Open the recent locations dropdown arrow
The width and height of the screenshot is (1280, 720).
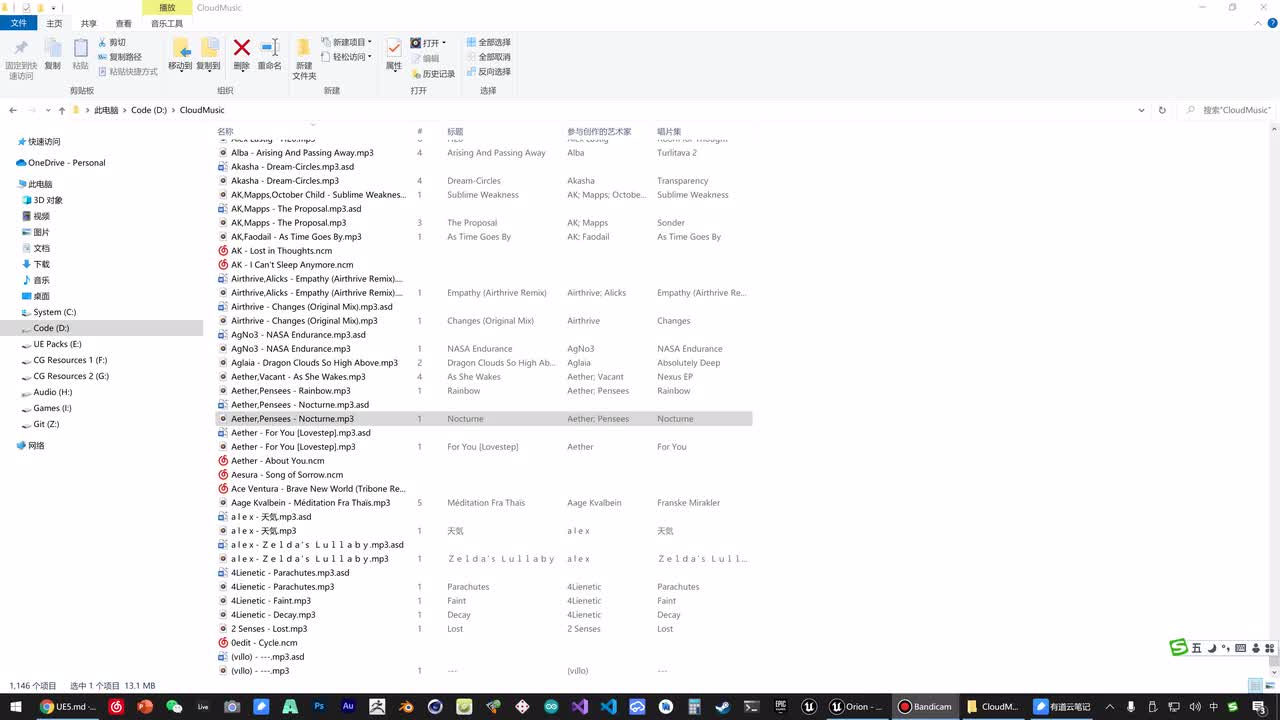(47, 110)
